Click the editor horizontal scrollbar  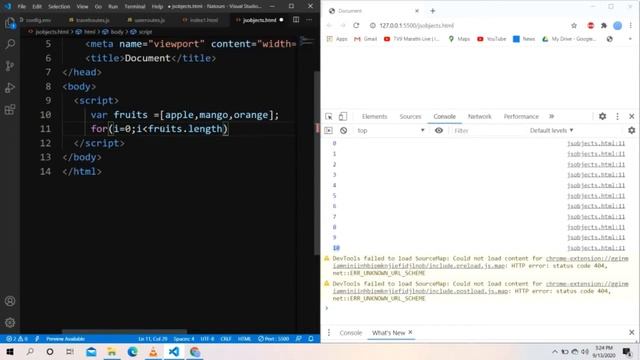click(x=124, y=332)
